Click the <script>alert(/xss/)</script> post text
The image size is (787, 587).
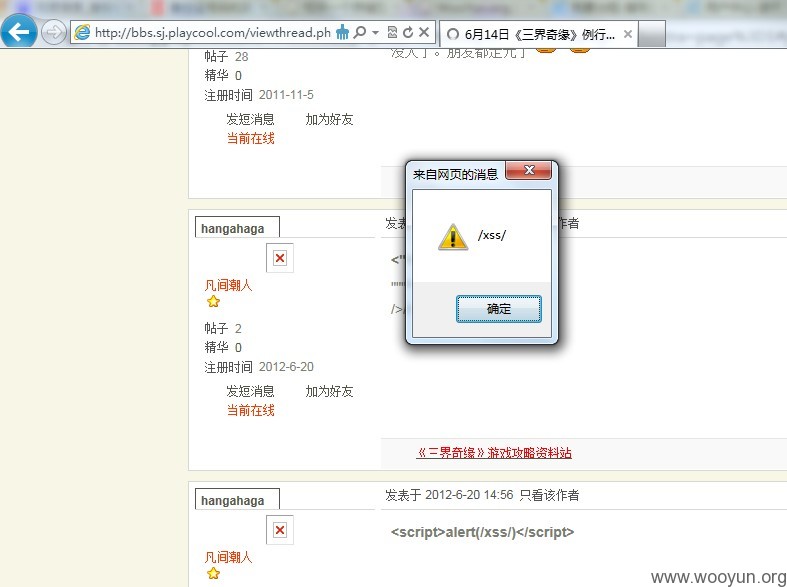tap(482, 532)
